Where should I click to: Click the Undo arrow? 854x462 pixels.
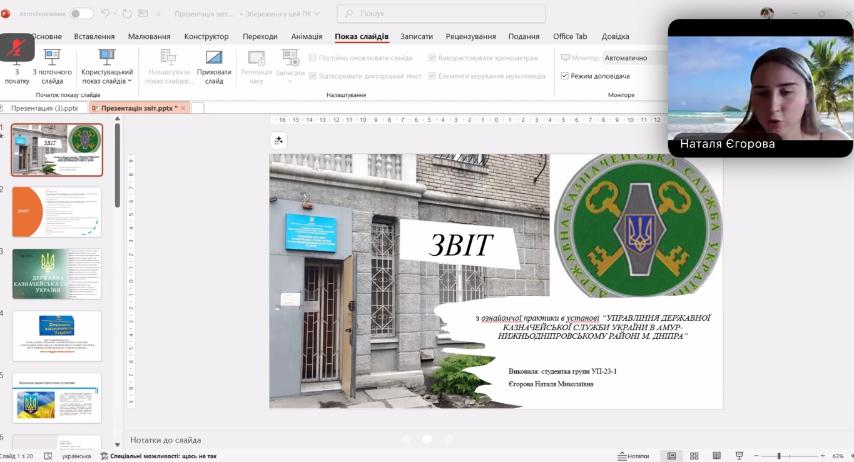(x=106, y=14)
